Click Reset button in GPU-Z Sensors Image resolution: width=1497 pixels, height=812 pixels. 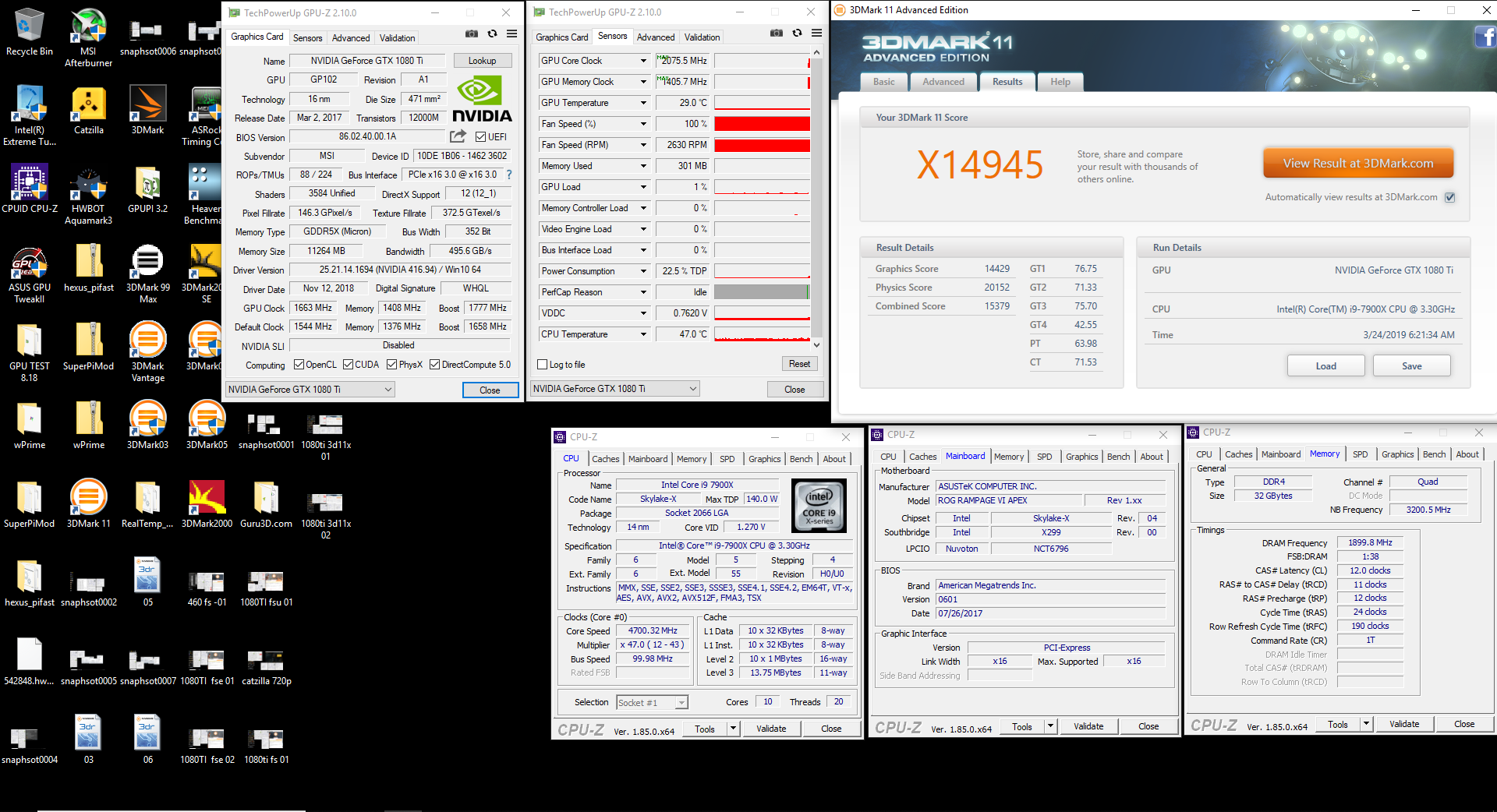pos(799,364)
